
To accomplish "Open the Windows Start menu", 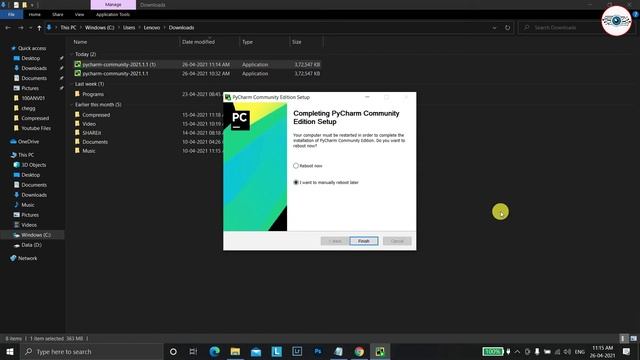I will (9, 351).
